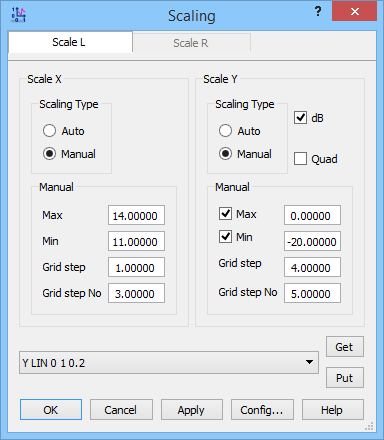Click the resize grip at dialog corner
This screenshot has width=384, height=440.
pyautogui.click(x=369, y=426)
